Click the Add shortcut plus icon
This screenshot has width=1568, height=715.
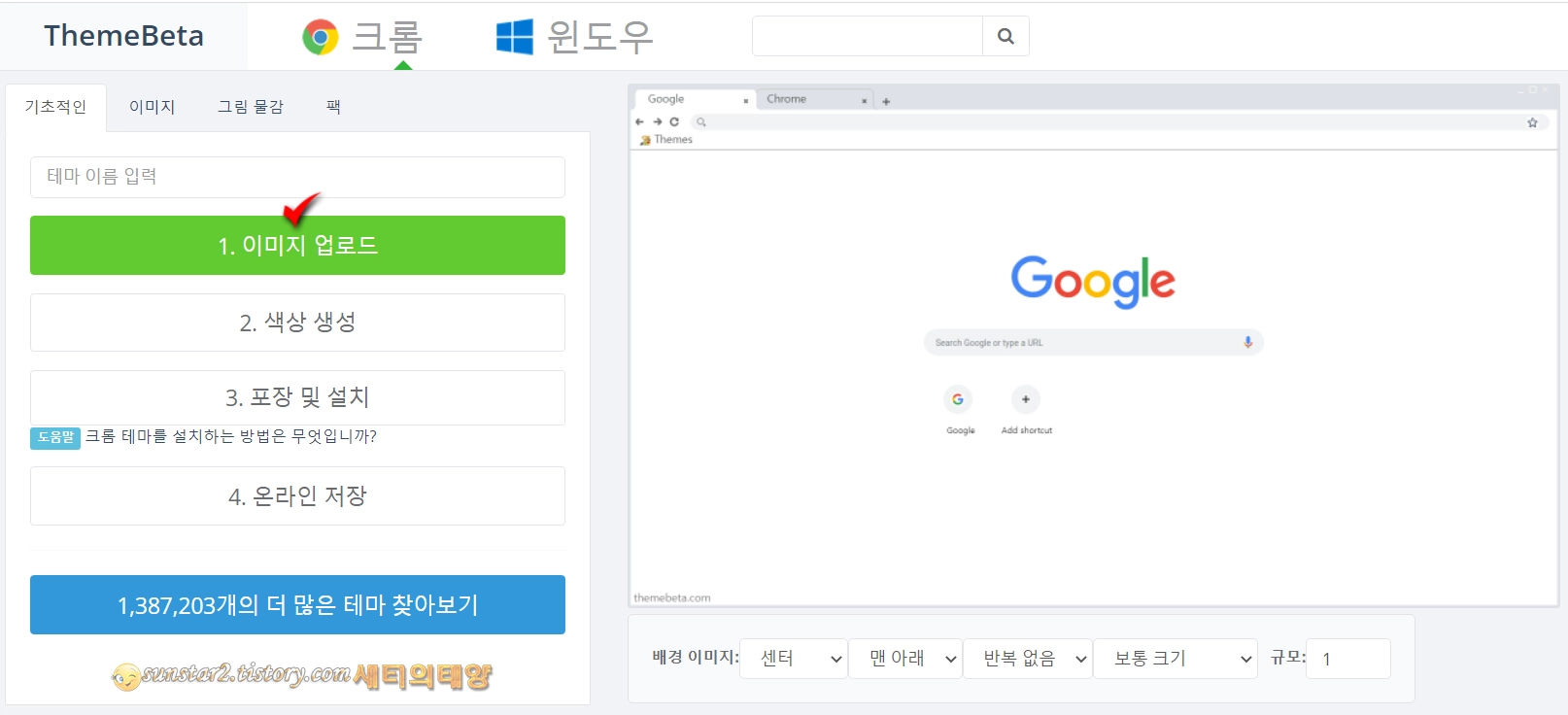[1026, 399]
